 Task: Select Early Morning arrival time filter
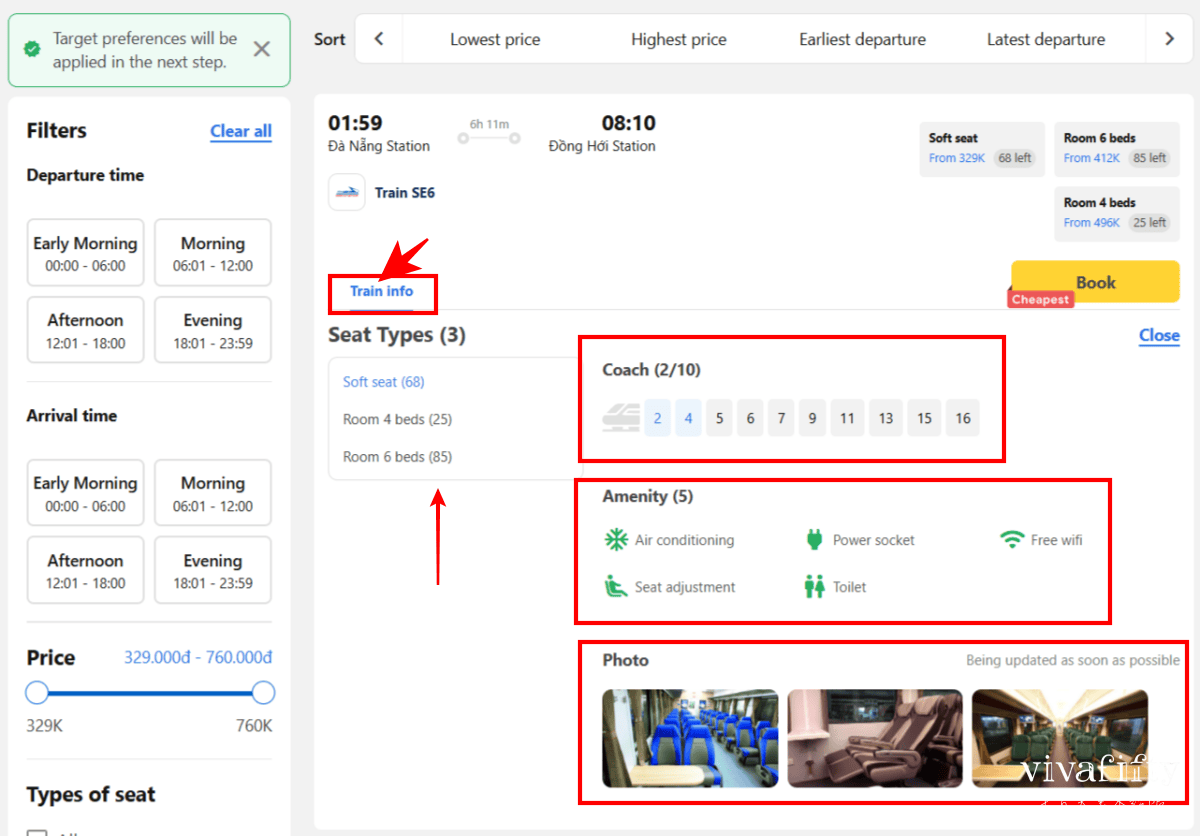click(x=85, y=493)
